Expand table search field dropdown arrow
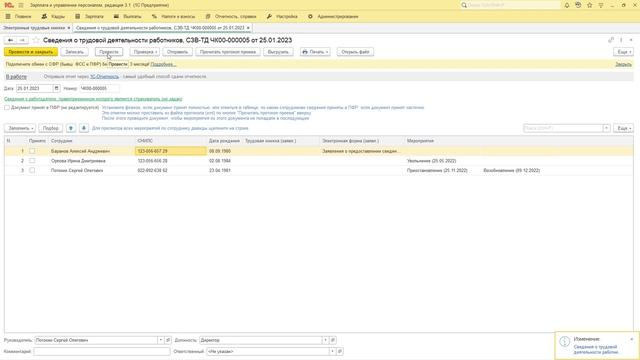The height and width of the screenshot is (360, 640). tap(607, 128)
